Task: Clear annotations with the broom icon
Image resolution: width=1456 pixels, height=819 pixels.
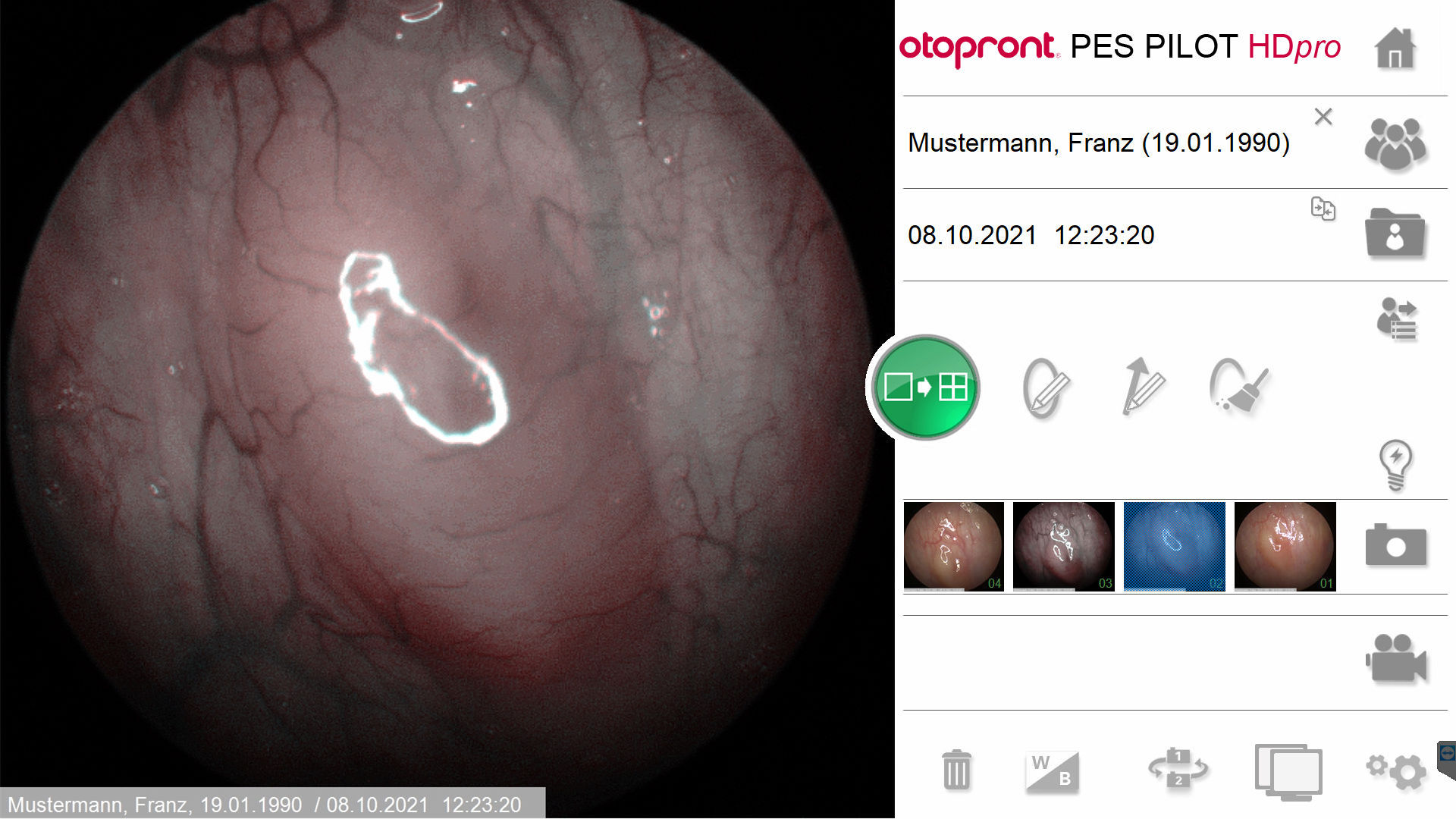Action: tap(1238, 386)
